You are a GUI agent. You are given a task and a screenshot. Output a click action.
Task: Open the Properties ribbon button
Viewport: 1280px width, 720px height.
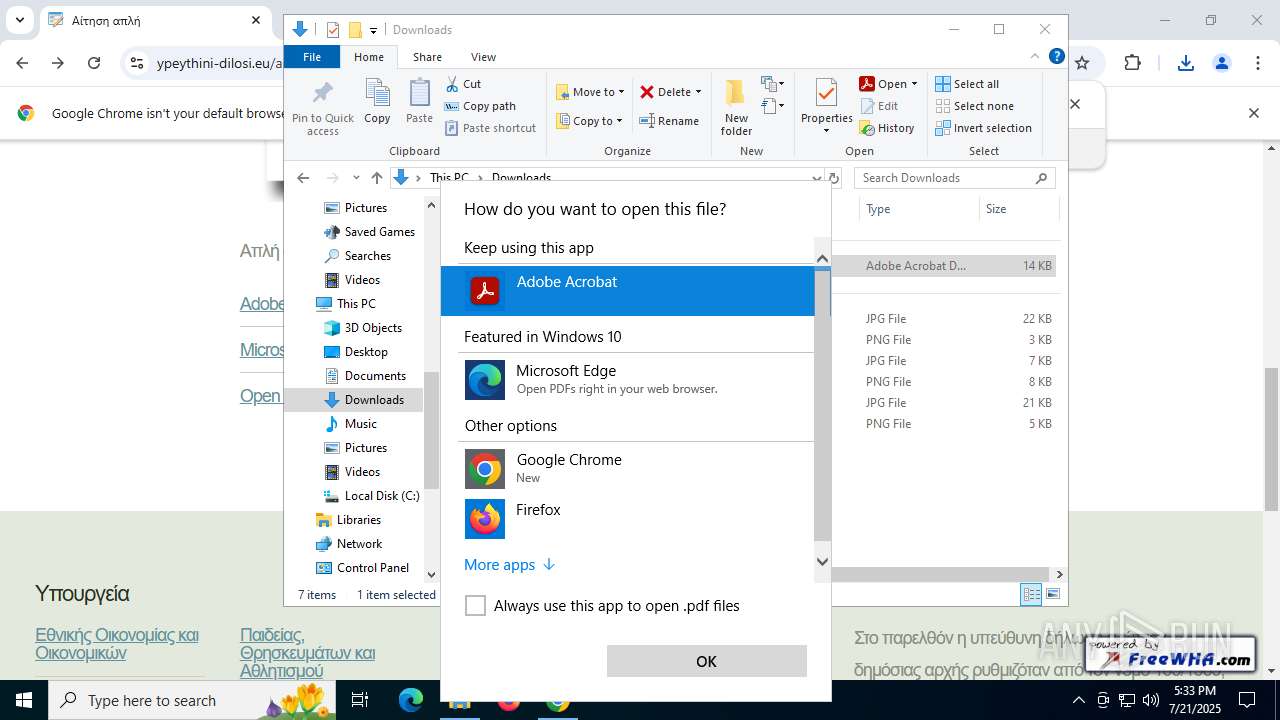[x=826, y=107]
